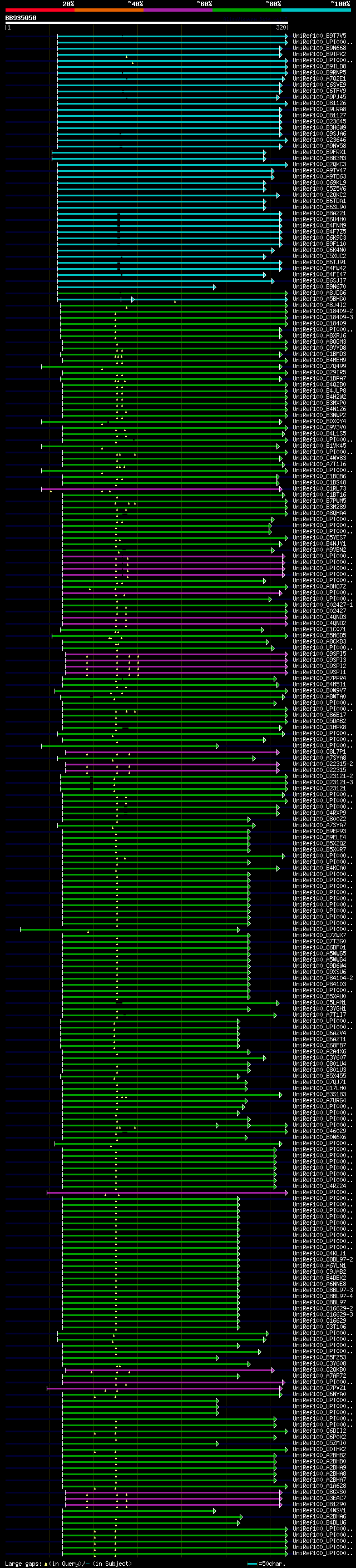Click the UniRef100_B9ILD8 entry
356x1568 pixels.
319,66
